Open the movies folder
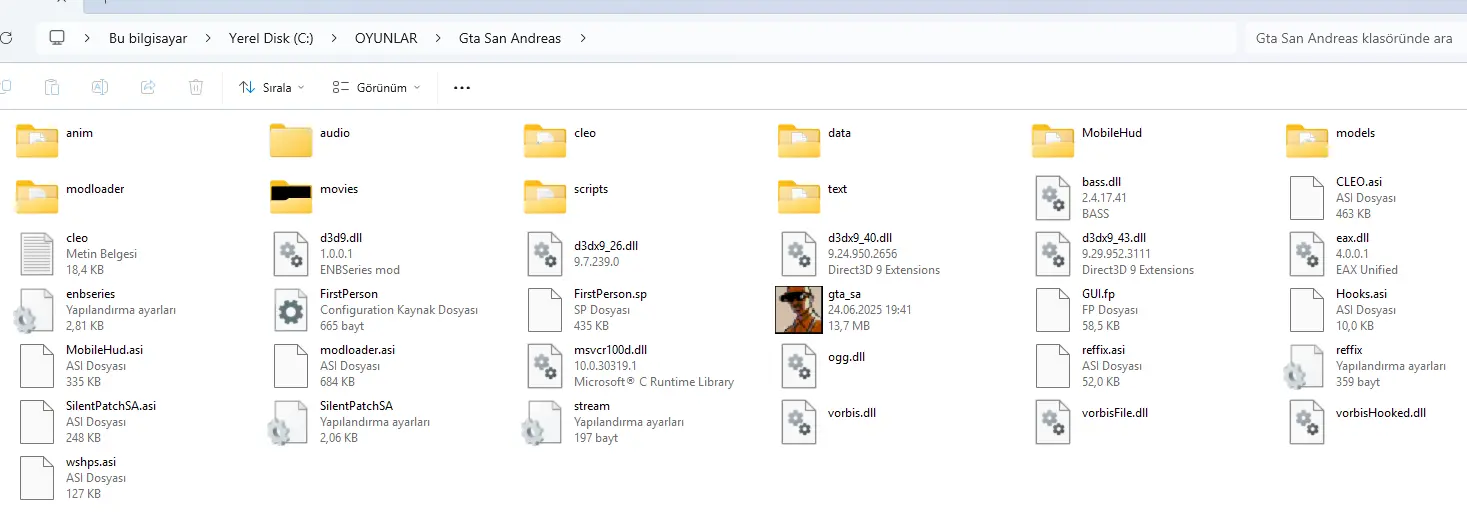1467x515 pixels. tap(291, 197)
